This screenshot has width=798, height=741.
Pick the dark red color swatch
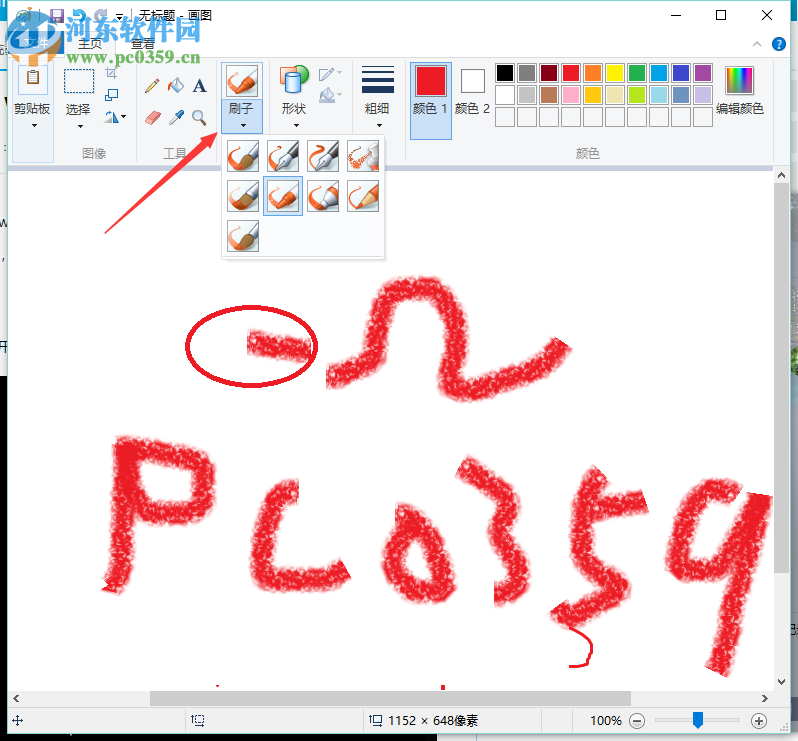[549, 73]
